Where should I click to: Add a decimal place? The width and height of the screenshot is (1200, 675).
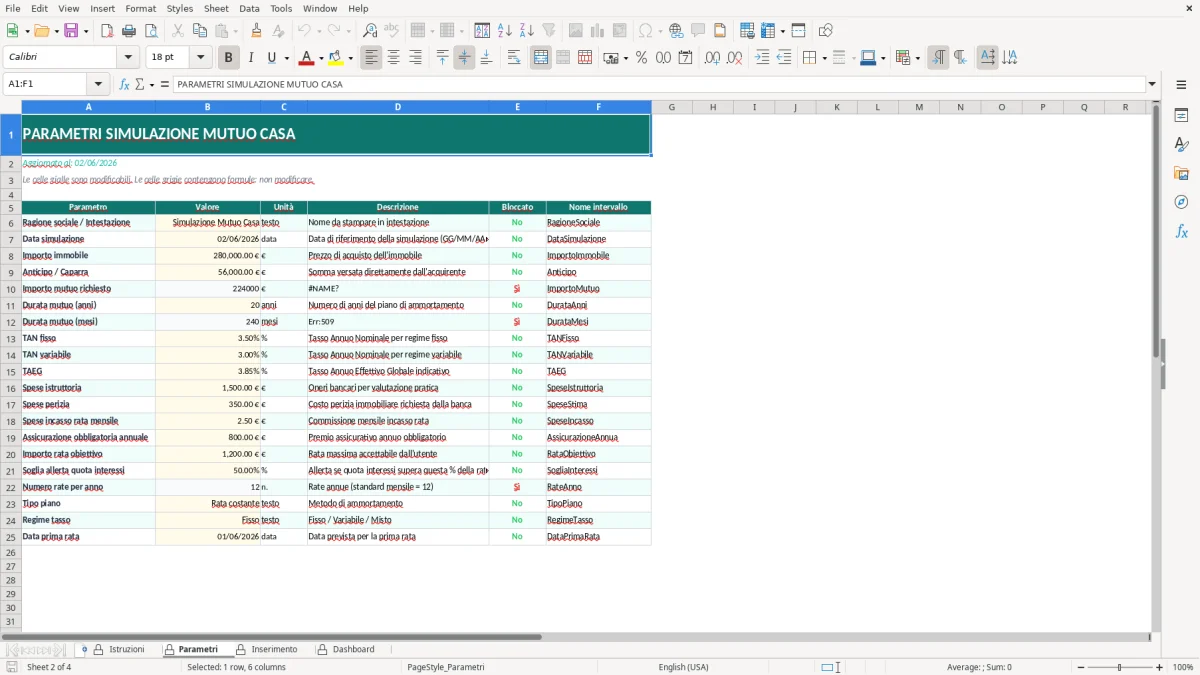[x=712, y=58]
